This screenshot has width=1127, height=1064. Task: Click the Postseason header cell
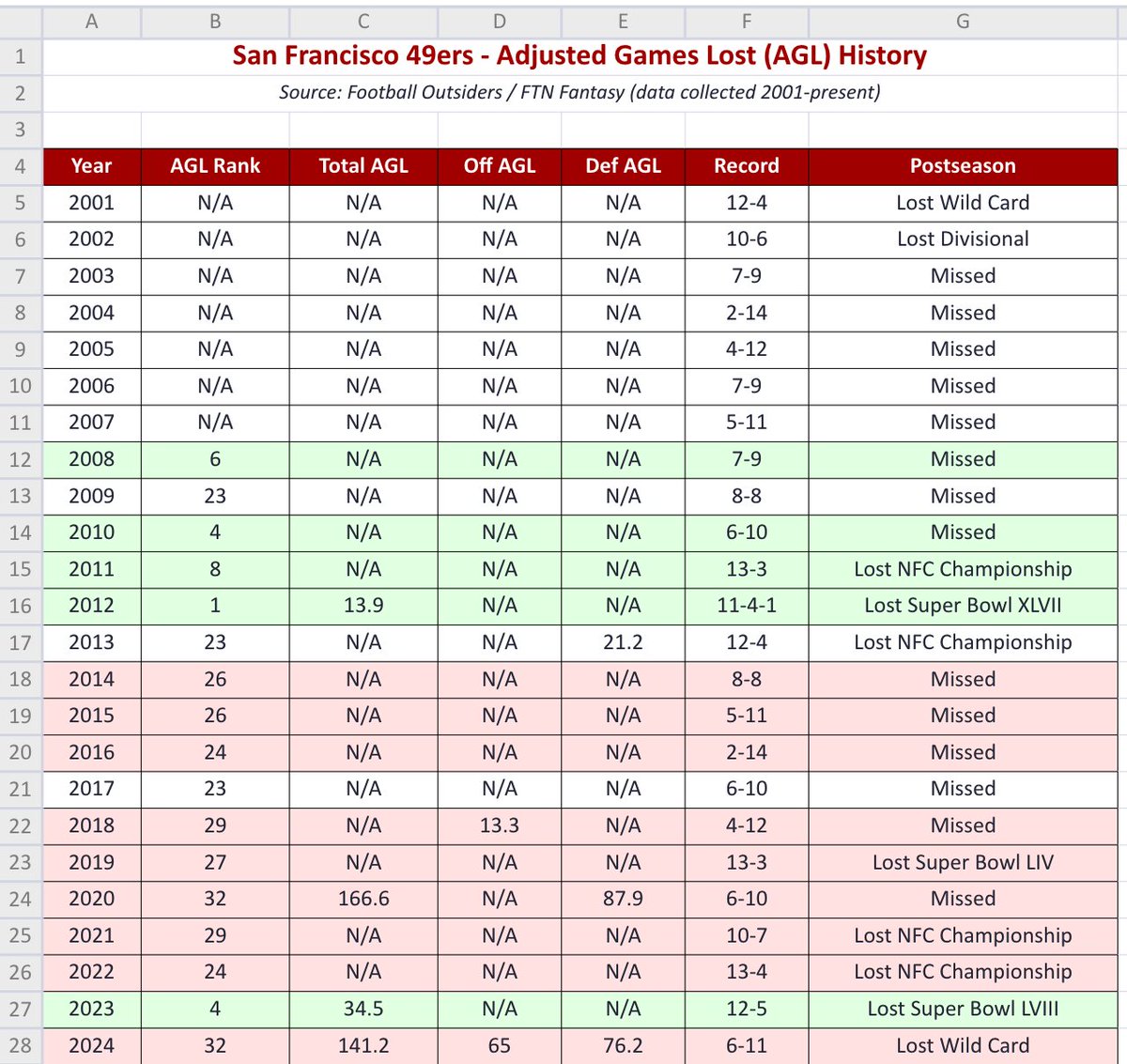(x=963, y=166)
